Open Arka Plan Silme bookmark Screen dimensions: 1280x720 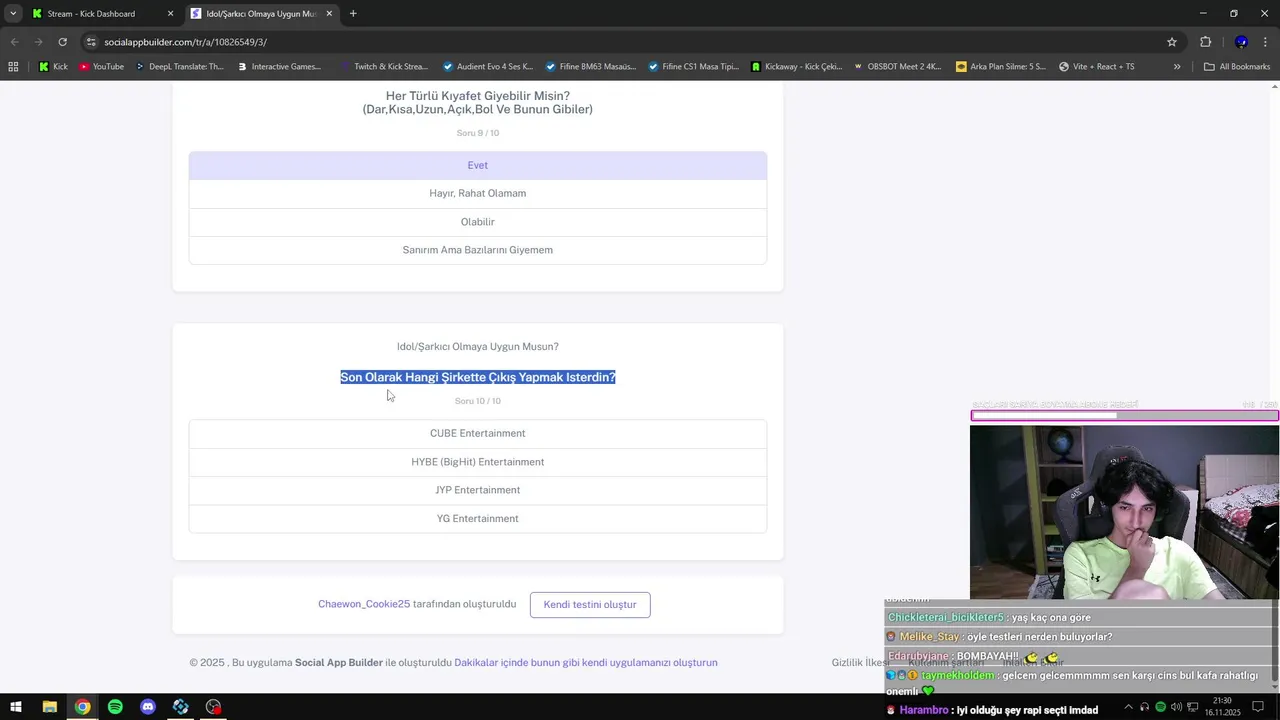[x=1001, y=67]
